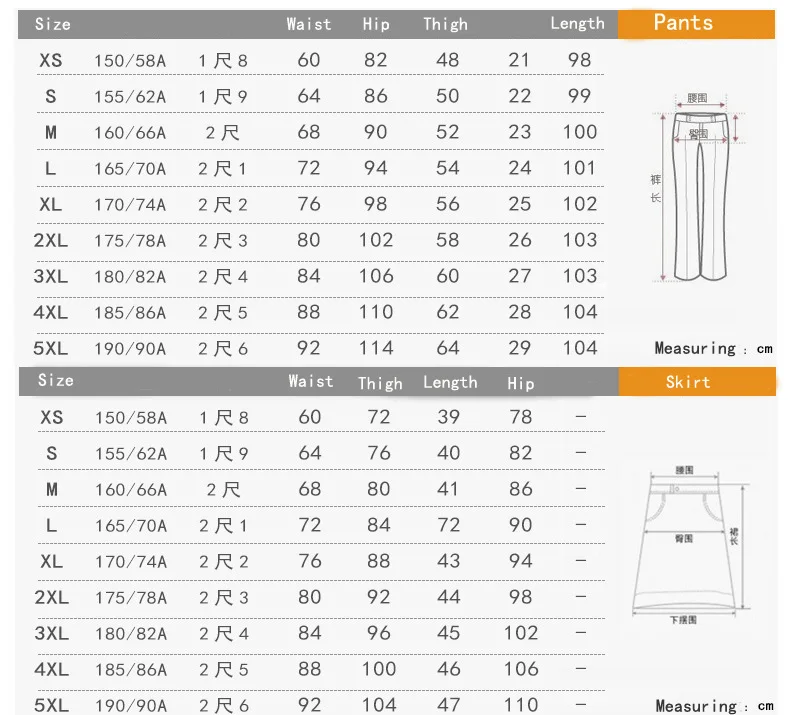
Task: Click skirt 5XL hip value 110
Action: tap(521, 705)
